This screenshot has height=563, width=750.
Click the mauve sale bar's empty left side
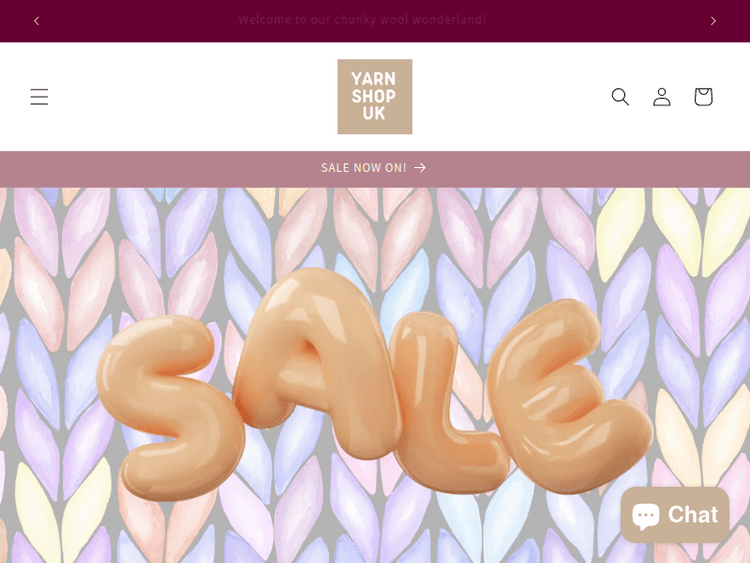click(x=143, y=168)
